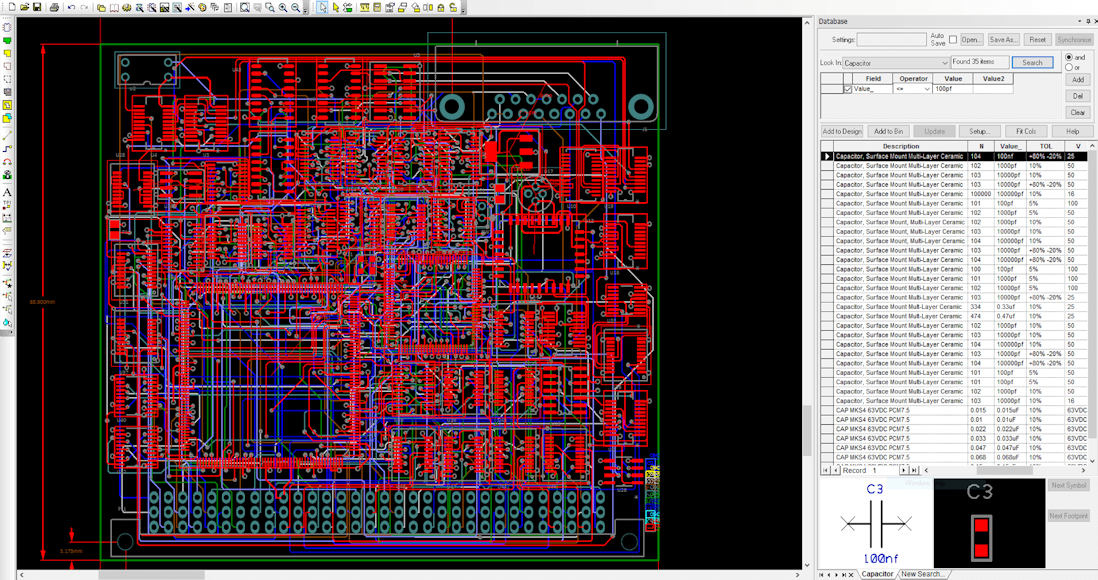Click the open padlock icon in toolbar
Screen dimensions: 1098x580
click(x=454, y=7)
